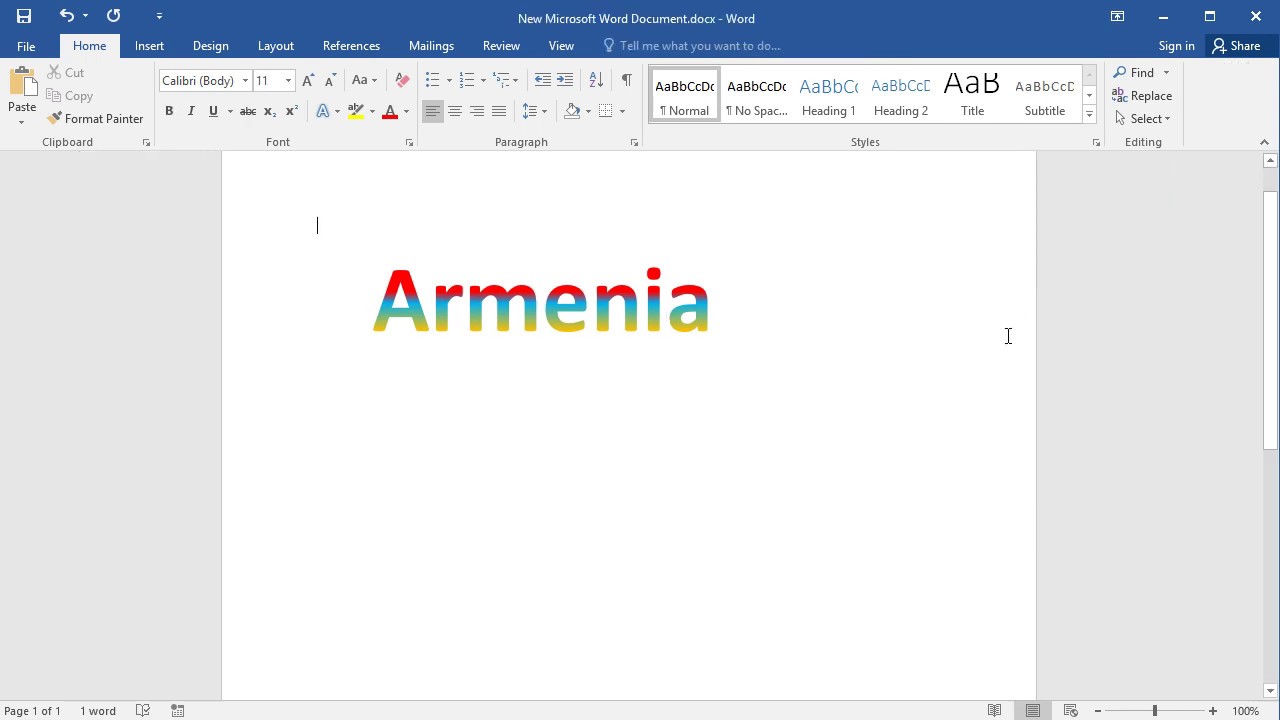Apply superscript formatting
Image resolution: width=1280 pixels, height=720 pixels.
[x=292, y=111]
